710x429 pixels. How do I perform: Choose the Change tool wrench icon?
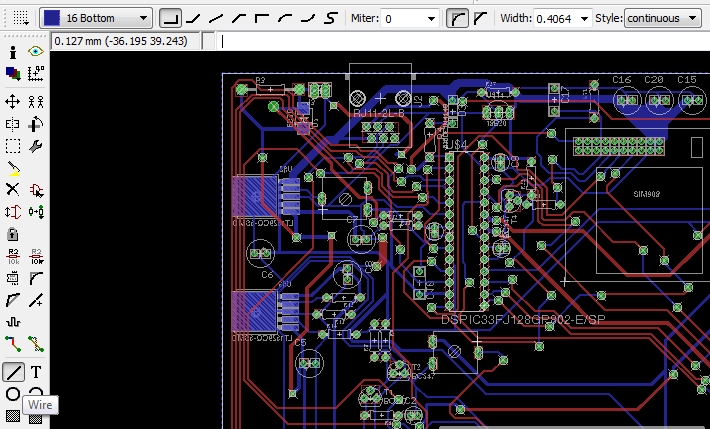click(x=36, y=147)
